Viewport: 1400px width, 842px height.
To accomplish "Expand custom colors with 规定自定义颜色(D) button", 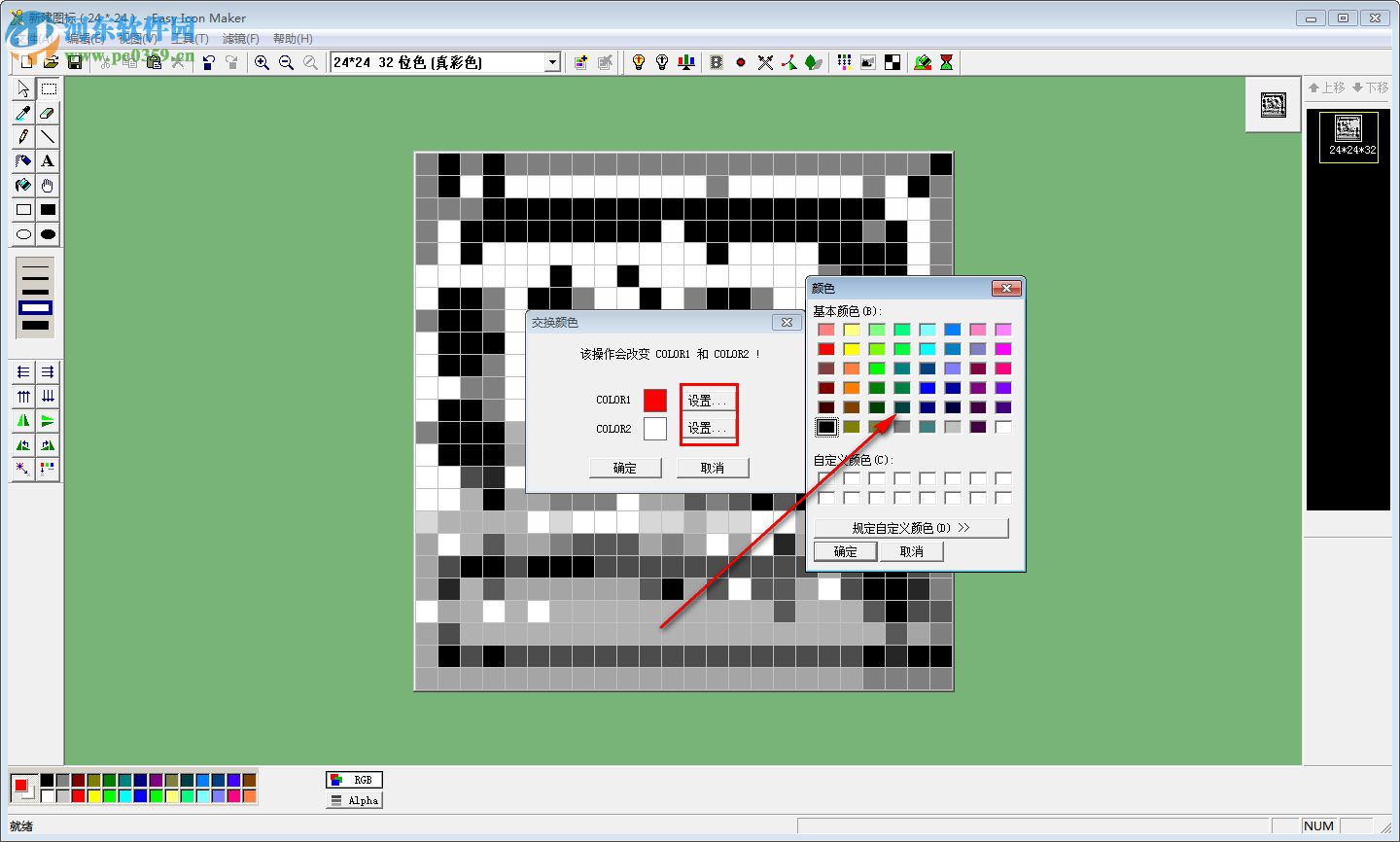I will point(912,528).
